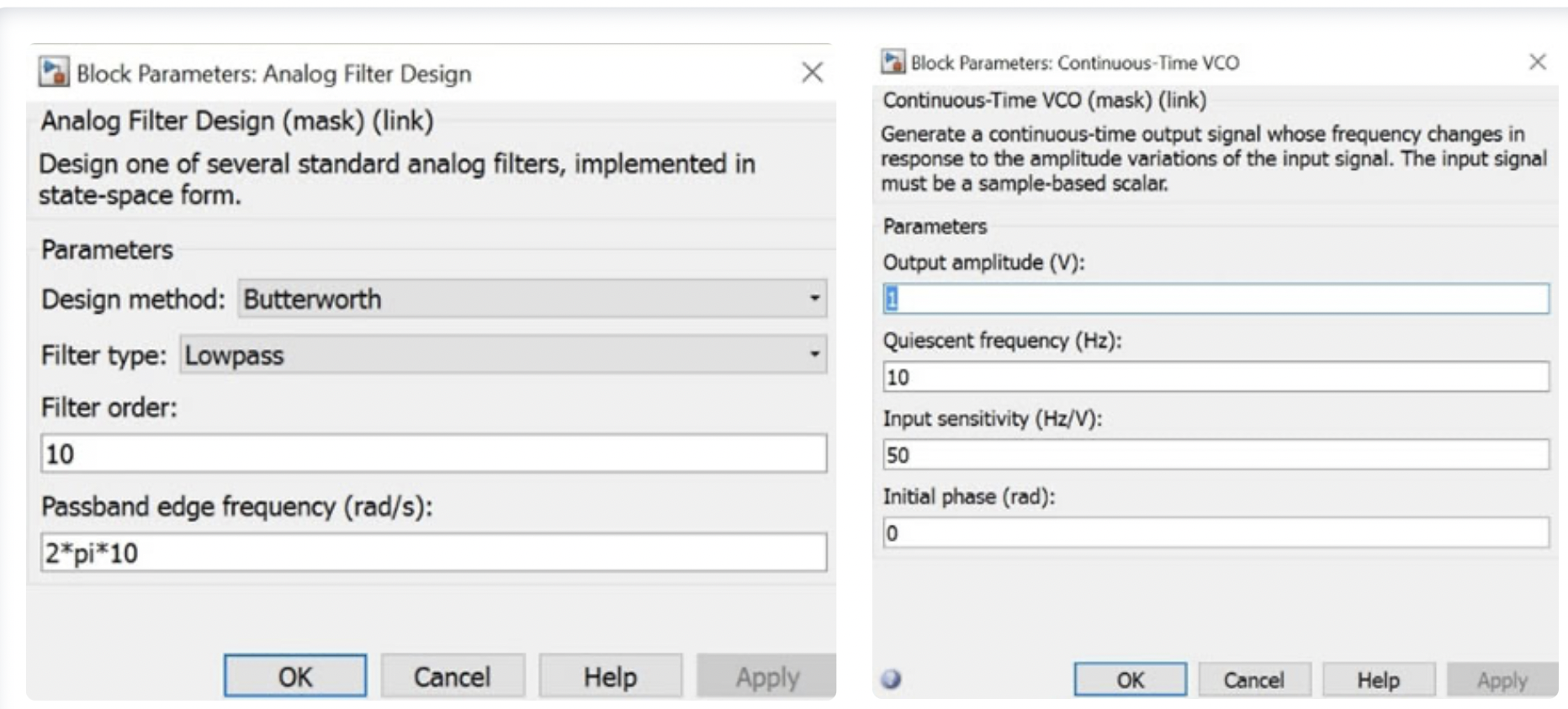Image resolution: width=1568 pixels, height=709 pixels.
Task: Open the Design method dropdown
Action: click(532, 299)
